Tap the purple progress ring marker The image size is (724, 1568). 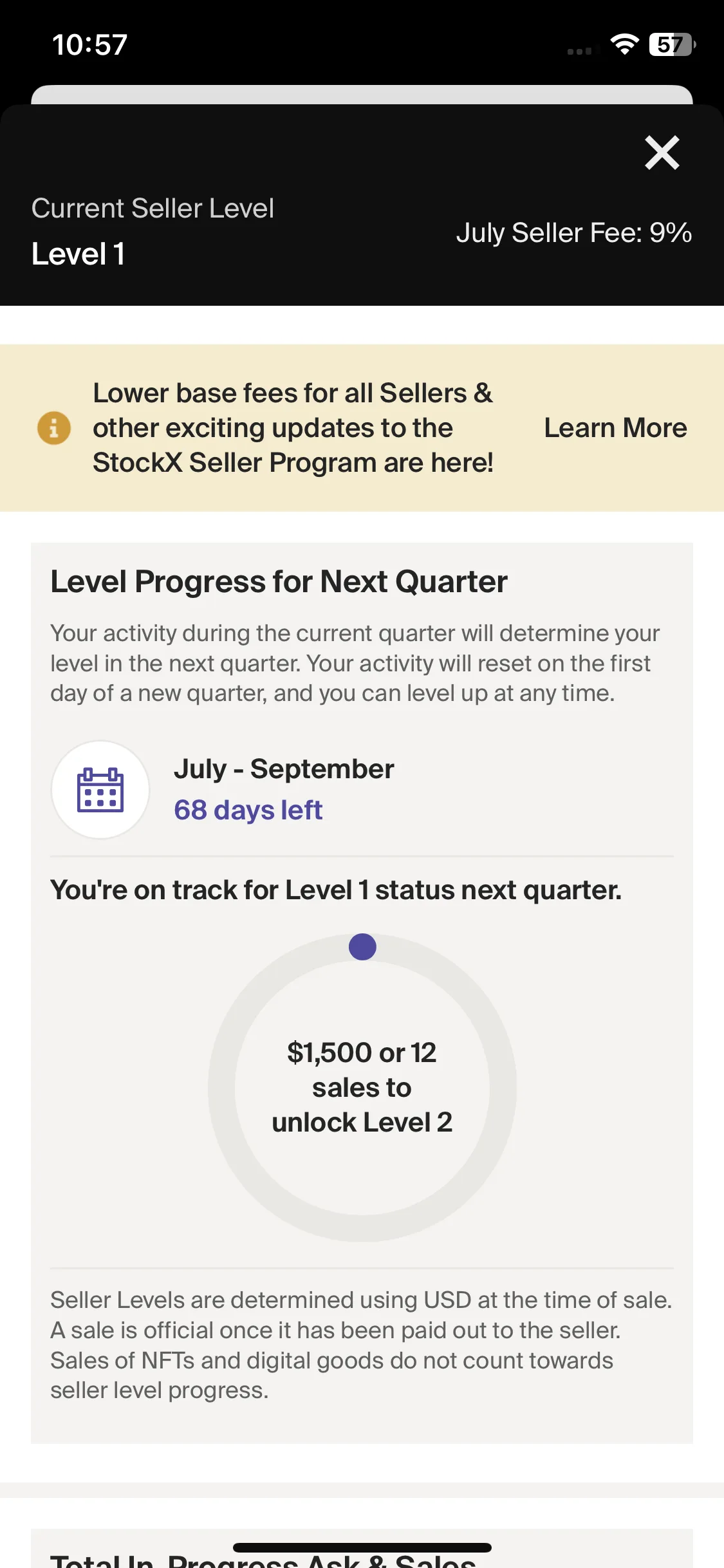tap(362, 947)
